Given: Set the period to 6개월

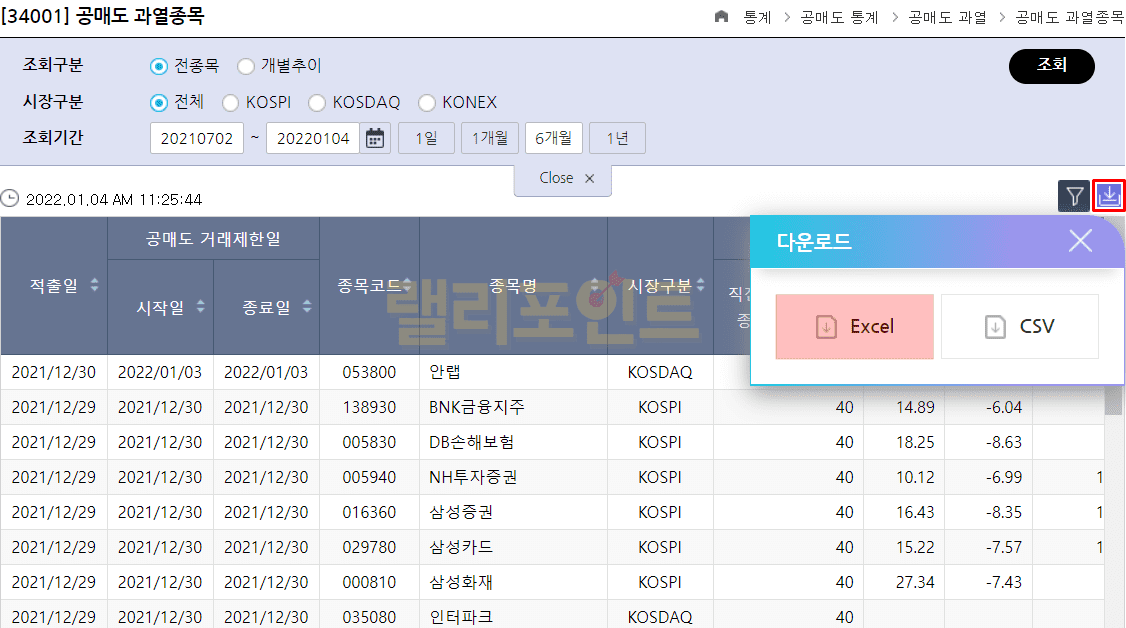Looking at the screenshot, I should [554, 138].
